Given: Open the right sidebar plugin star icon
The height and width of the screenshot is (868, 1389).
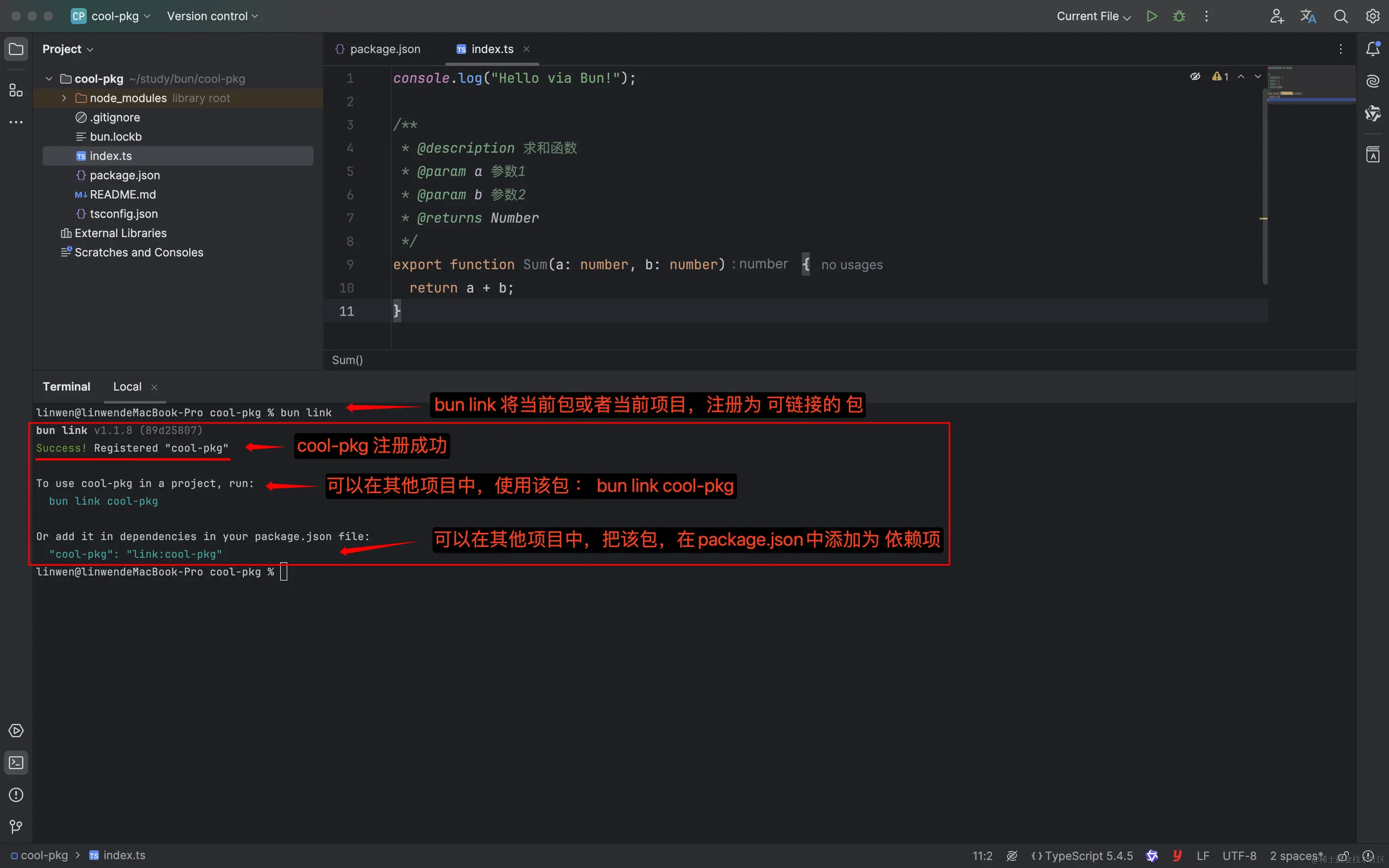Looking at the screenshot, I should click(1373, 113).
